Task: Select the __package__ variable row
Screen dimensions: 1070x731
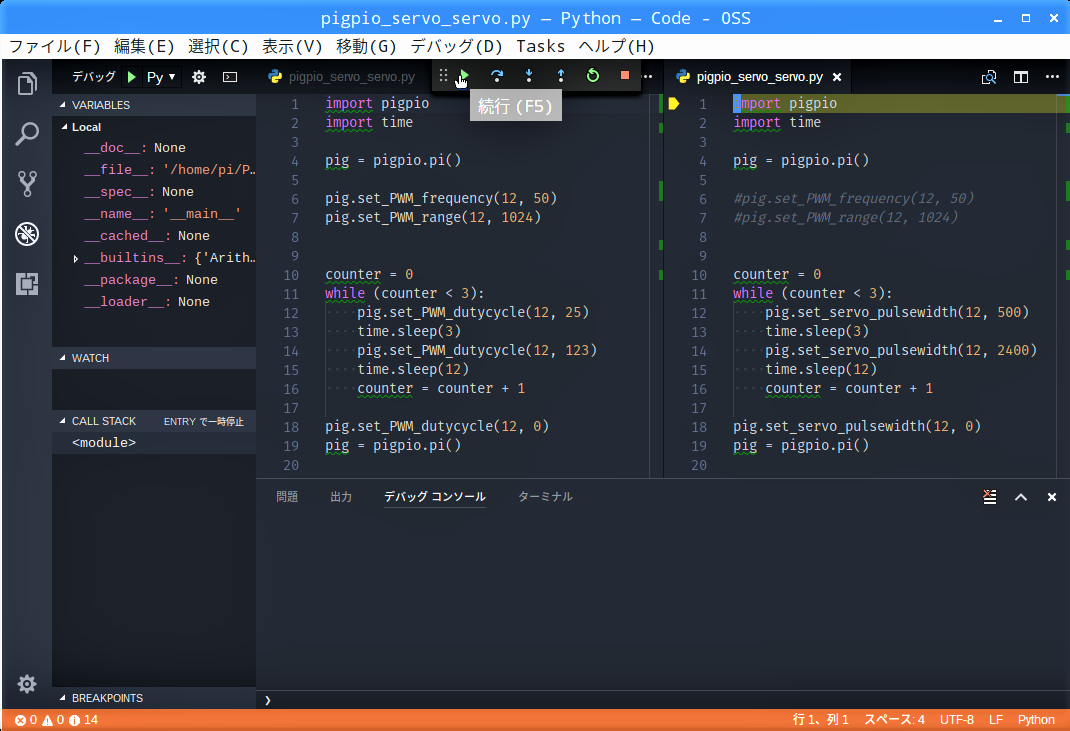Action: [154, 280]
